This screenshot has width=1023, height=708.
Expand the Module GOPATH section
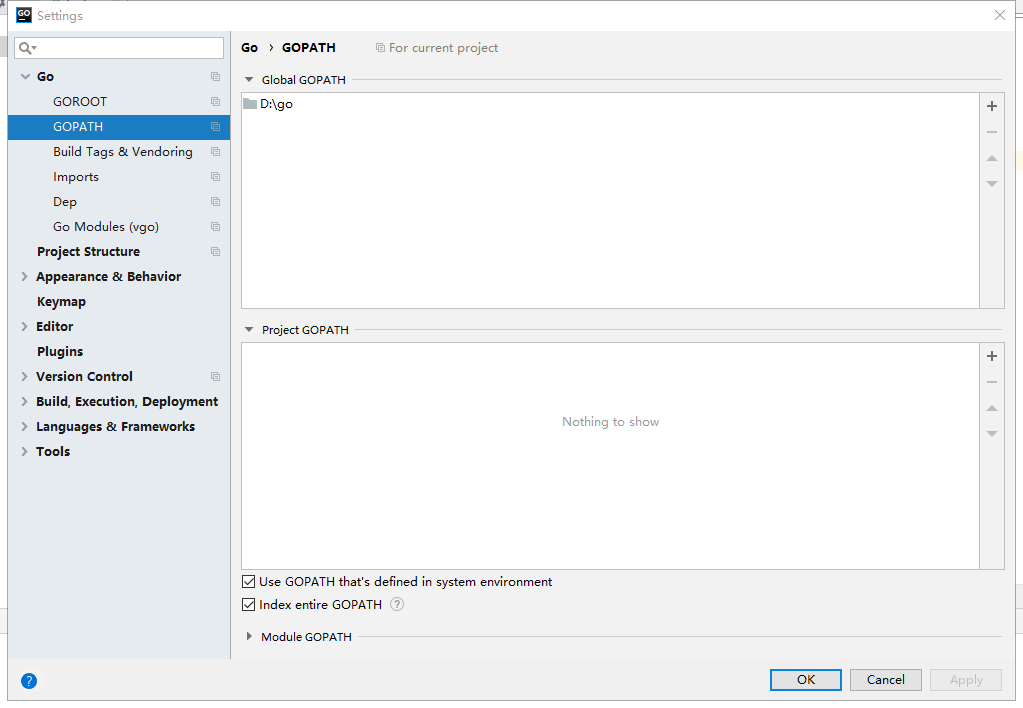pos(249,636)
